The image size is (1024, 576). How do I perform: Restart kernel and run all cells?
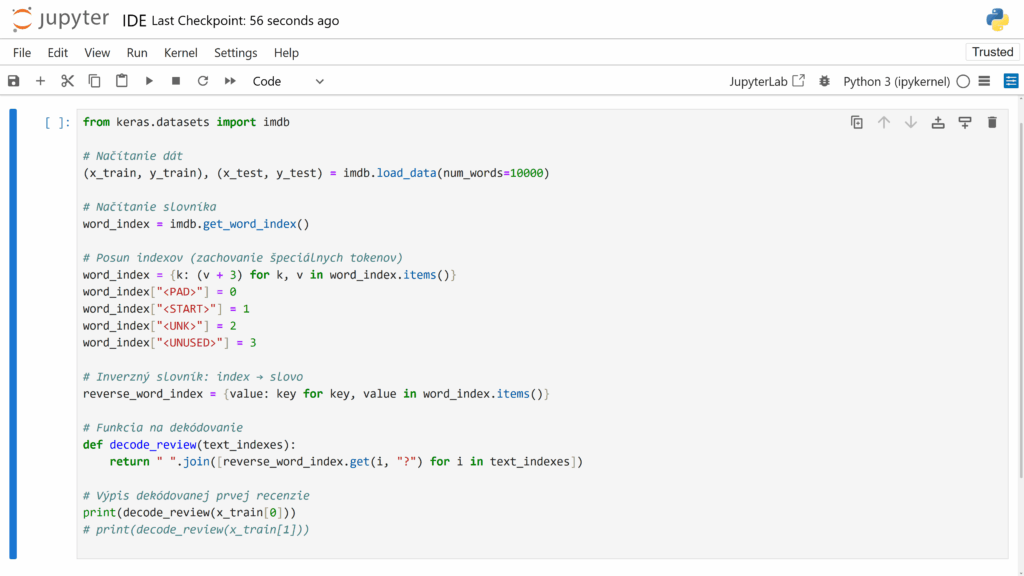(230, 81)
